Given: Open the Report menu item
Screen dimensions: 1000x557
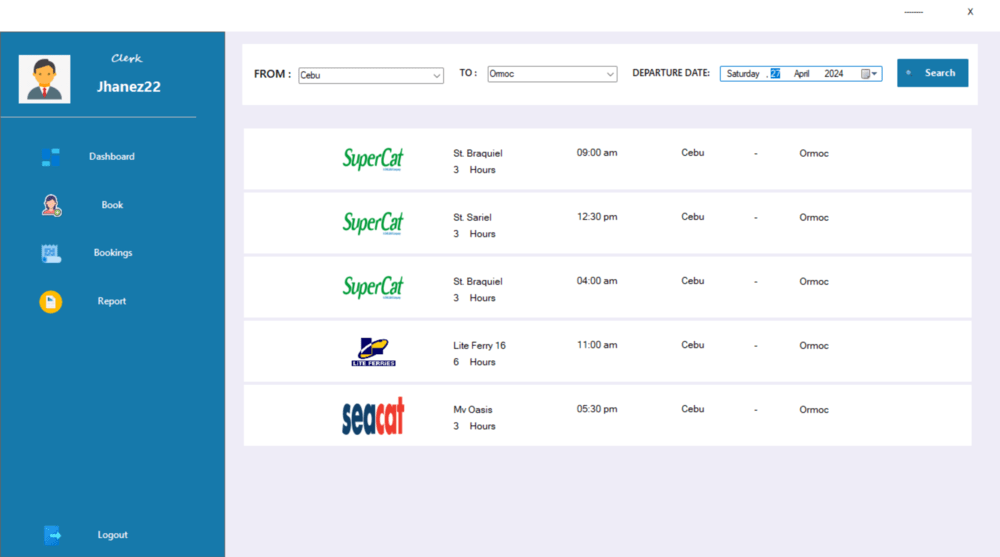Looking at the screenshot, I should coord(112,301).
